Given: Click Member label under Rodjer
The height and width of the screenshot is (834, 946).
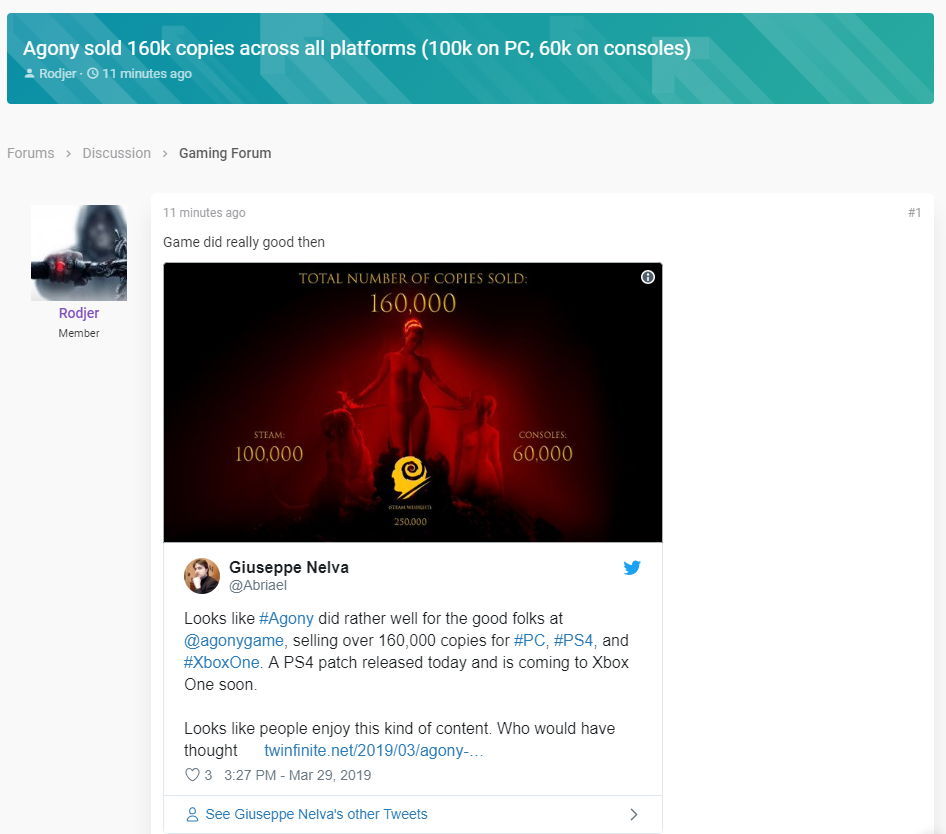Looking at the screenshot, I should pyautogui.click(x=79, y=333).
